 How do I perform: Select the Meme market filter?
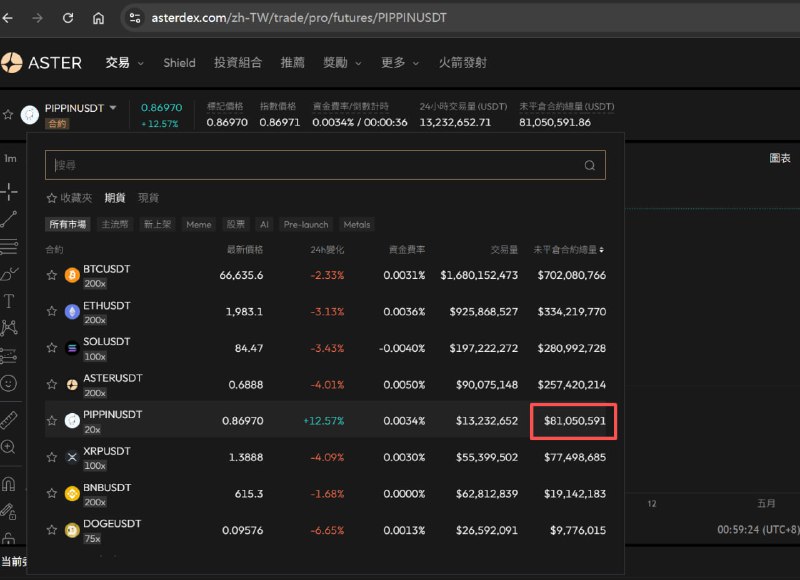click(198, 224)
